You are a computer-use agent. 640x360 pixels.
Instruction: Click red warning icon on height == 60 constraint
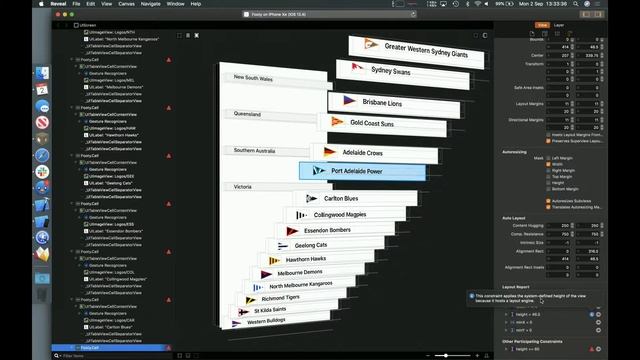tap(591, 349)
